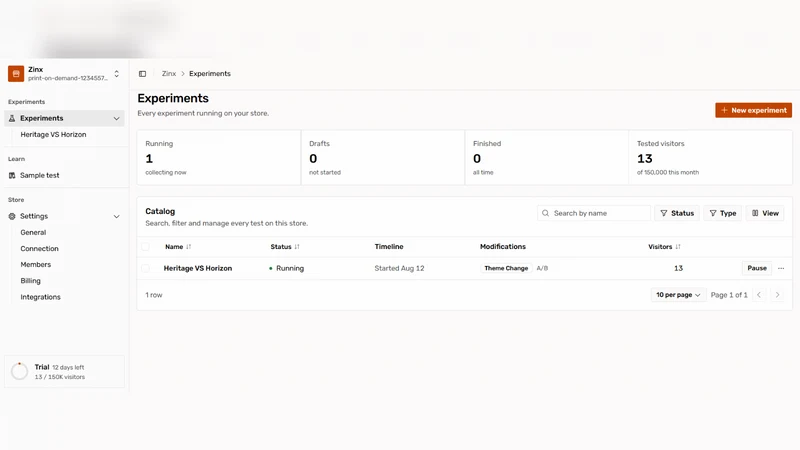Click the search magnifier icon
The height and width of the screenshot is (450, 800).
(x=545, y=213)
